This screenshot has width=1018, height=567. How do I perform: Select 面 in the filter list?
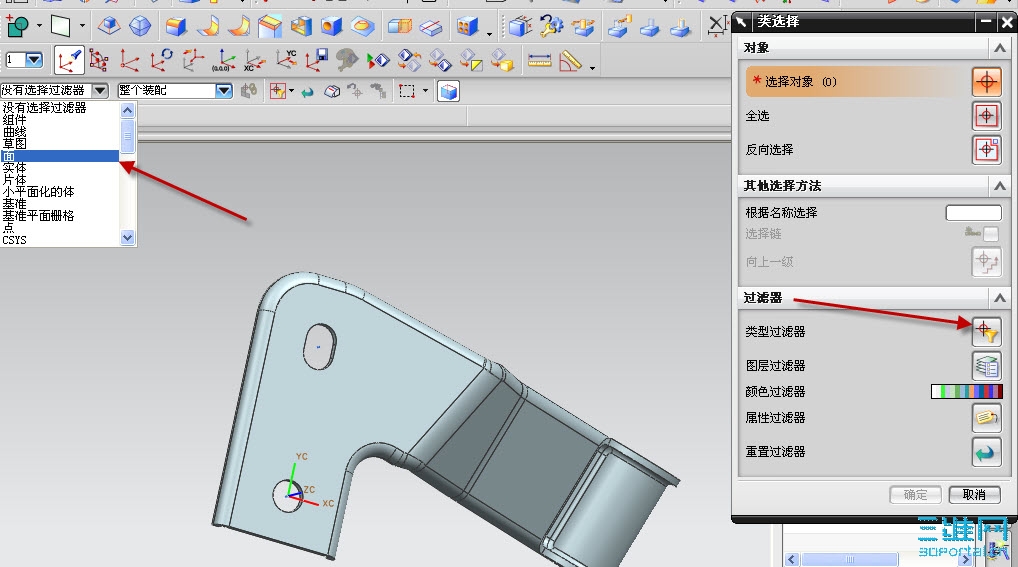click(60, 156)
